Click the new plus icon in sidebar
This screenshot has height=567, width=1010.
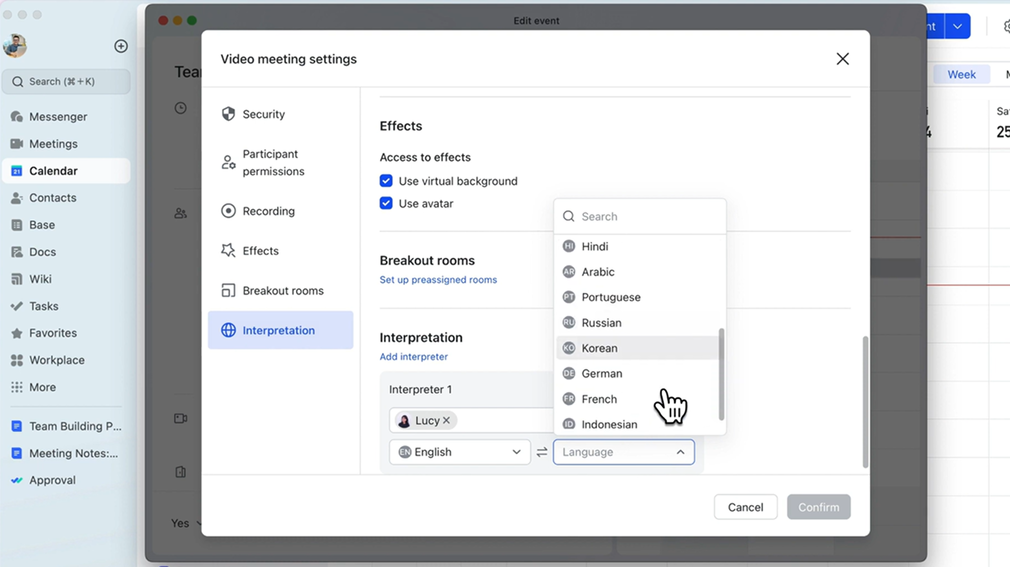click(x=121, y=46)
